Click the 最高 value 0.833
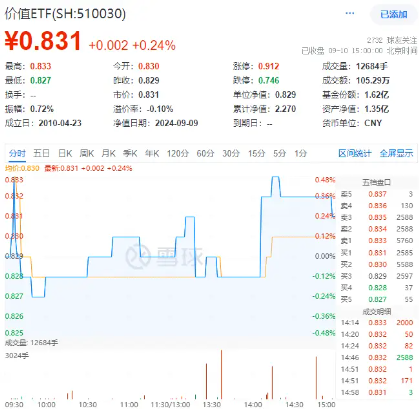Screen dimensions: 419x410 [41, 66]
